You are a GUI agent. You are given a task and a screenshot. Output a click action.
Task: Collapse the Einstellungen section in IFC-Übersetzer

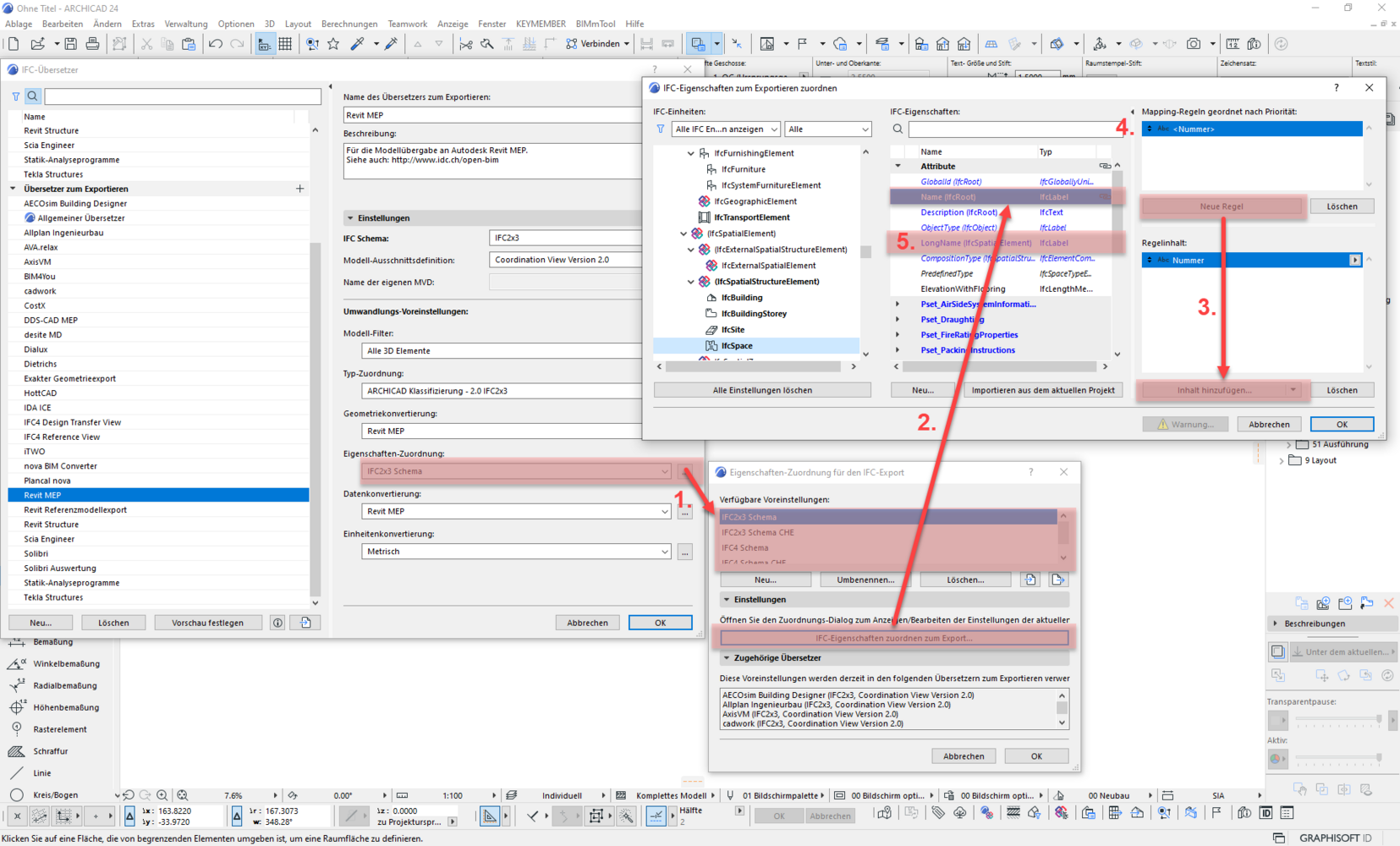(350, 218)
